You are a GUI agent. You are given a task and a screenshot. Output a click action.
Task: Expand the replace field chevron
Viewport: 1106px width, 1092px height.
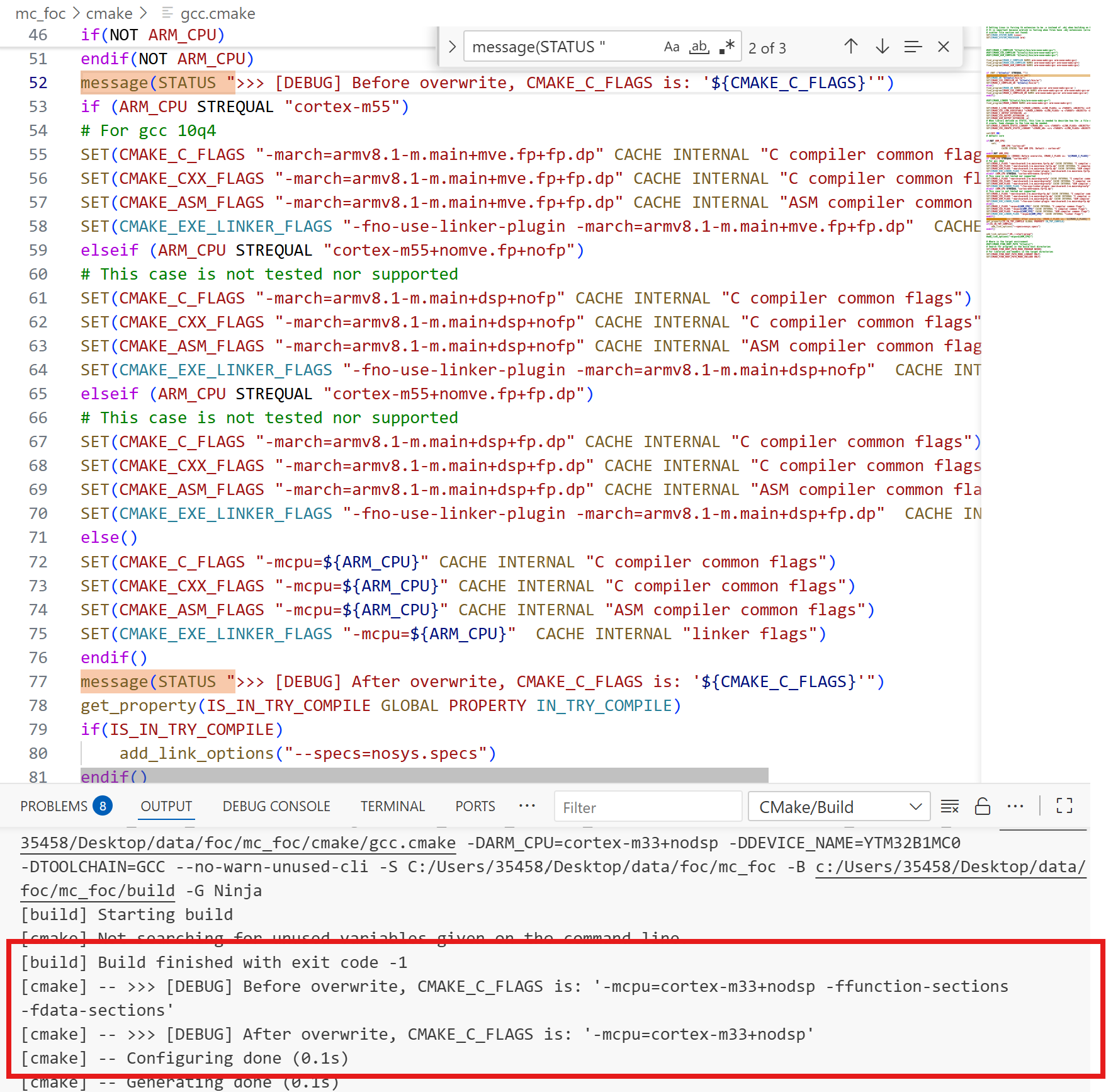tap(451, 47)
